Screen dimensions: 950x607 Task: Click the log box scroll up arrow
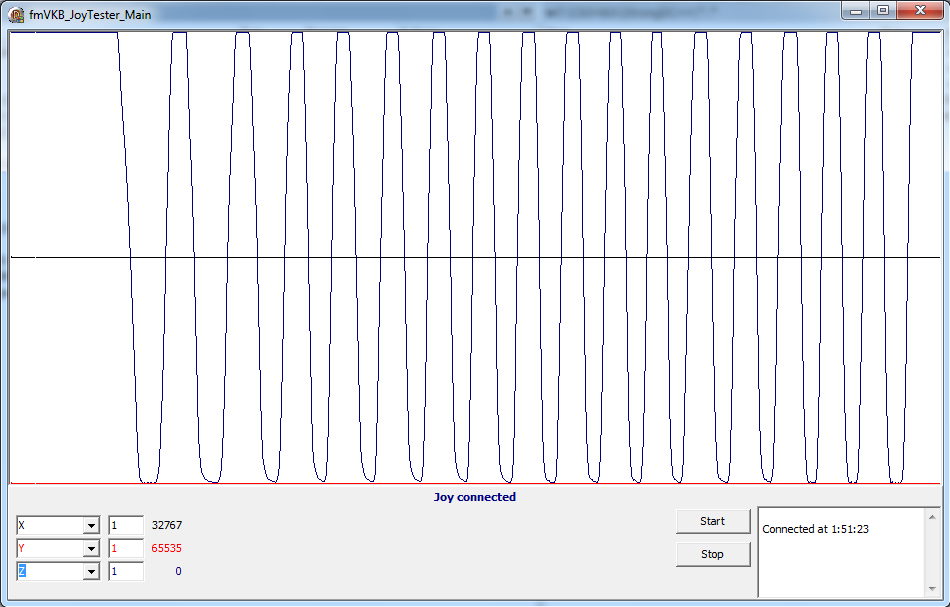tap(932, 517)
